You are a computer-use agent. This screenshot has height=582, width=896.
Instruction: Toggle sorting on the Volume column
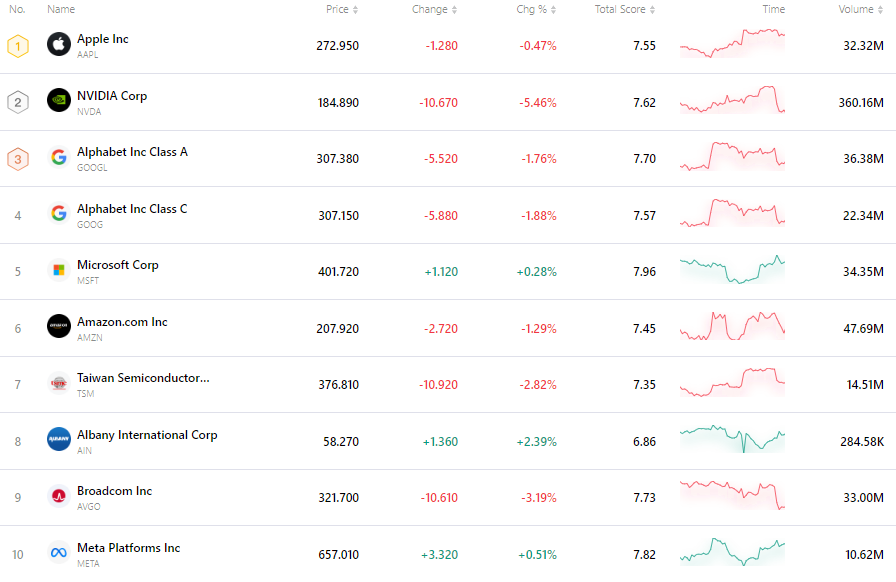tap(879, 9)
